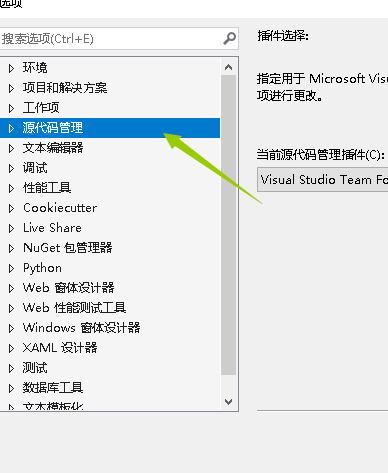Expand the 源代码管理 node arrow
The height and width of the screenshot is (473, 388).
[x=11, y=128]
